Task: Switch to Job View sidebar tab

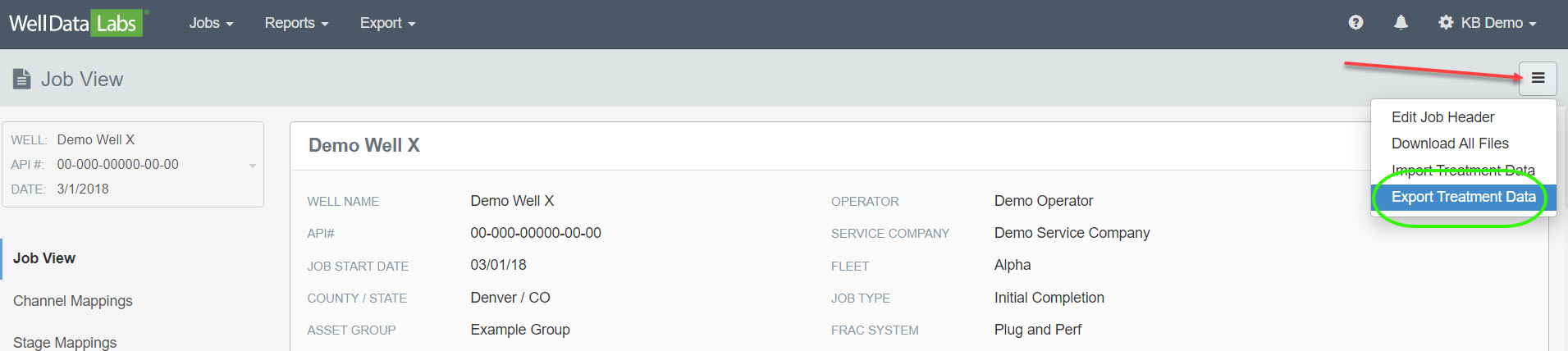Action: click(x=44, y=258)
